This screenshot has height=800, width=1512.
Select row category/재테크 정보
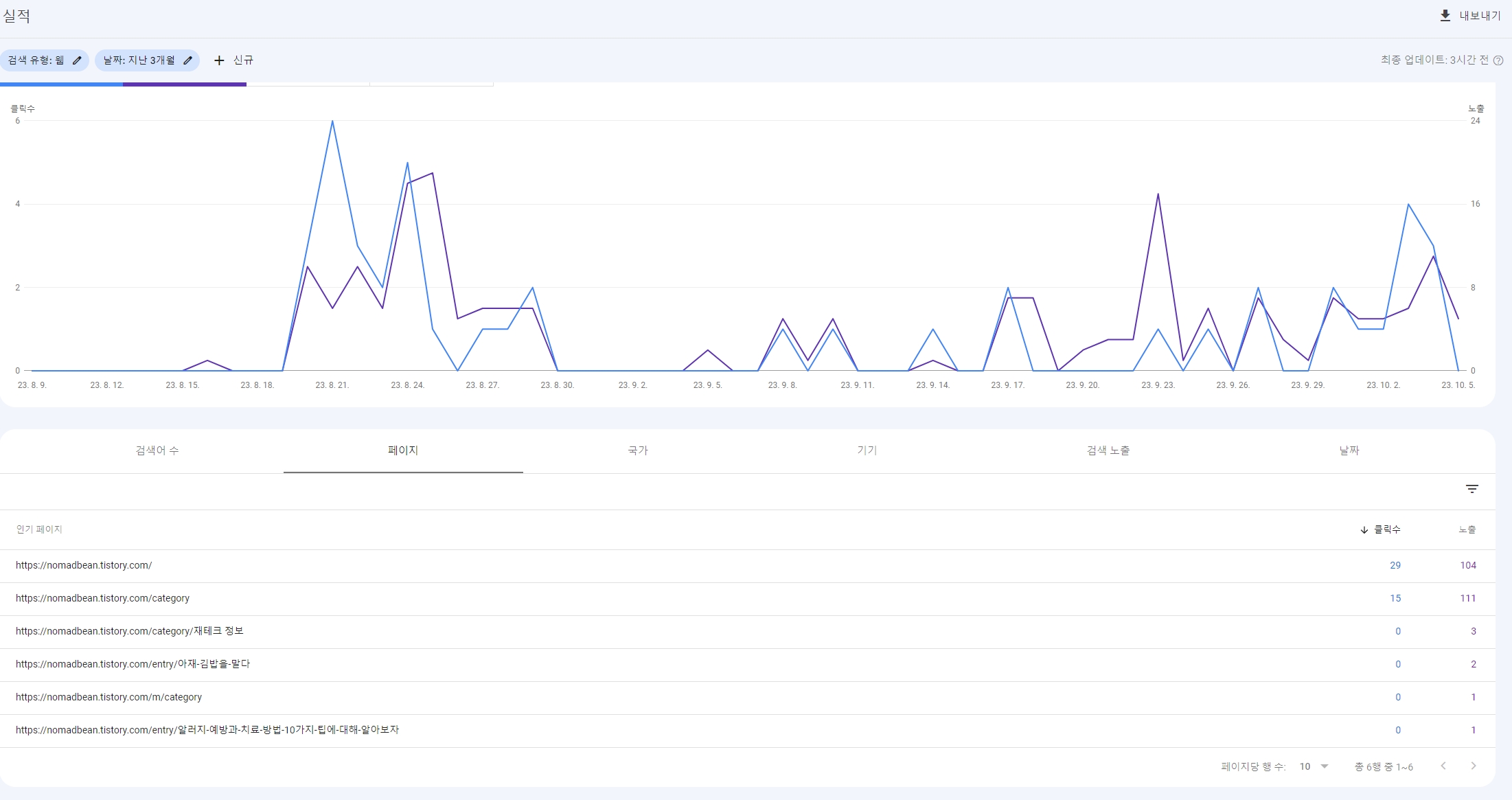click(747, 632)
